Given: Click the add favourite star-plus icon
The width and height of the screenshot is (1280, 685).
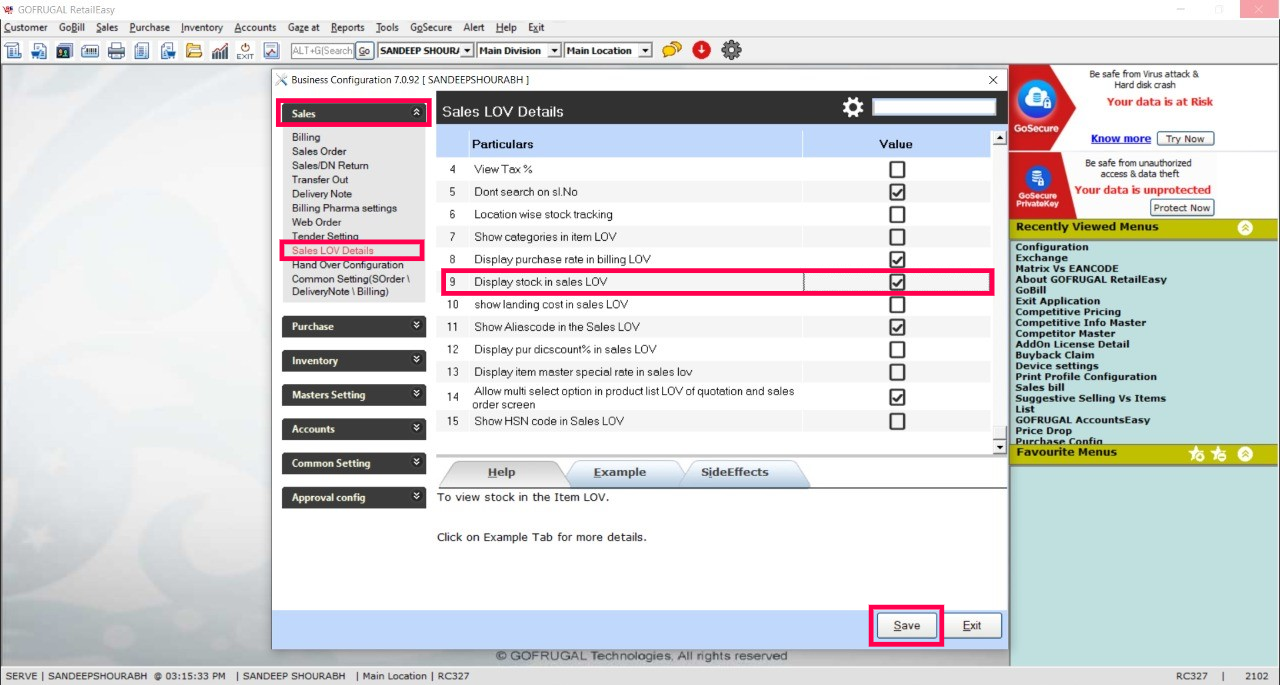Looking at the screenshot, I should [1197, 454].
